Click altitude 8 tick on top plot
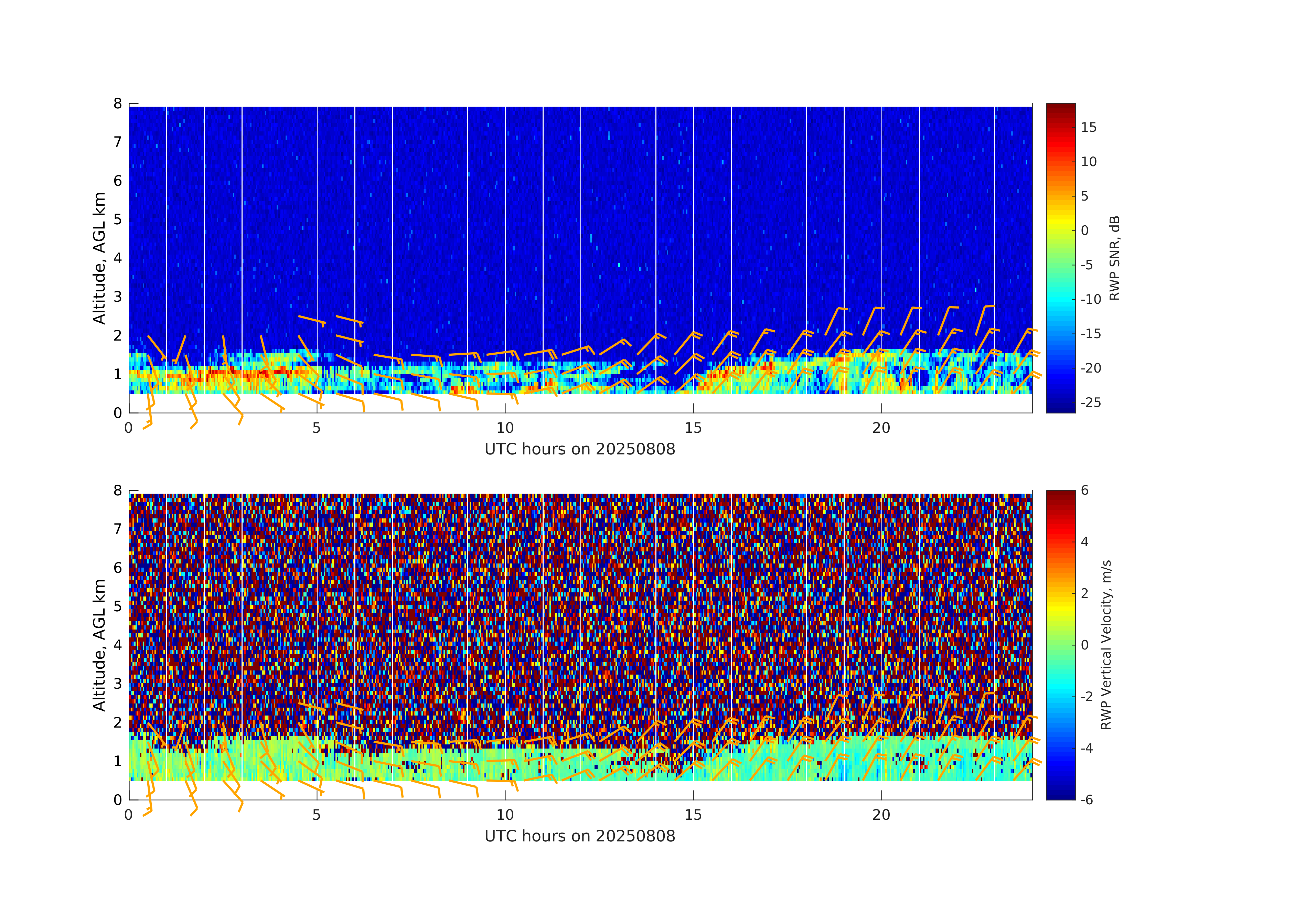Screen dimensions: 1316x903 [x=118, y=103]
